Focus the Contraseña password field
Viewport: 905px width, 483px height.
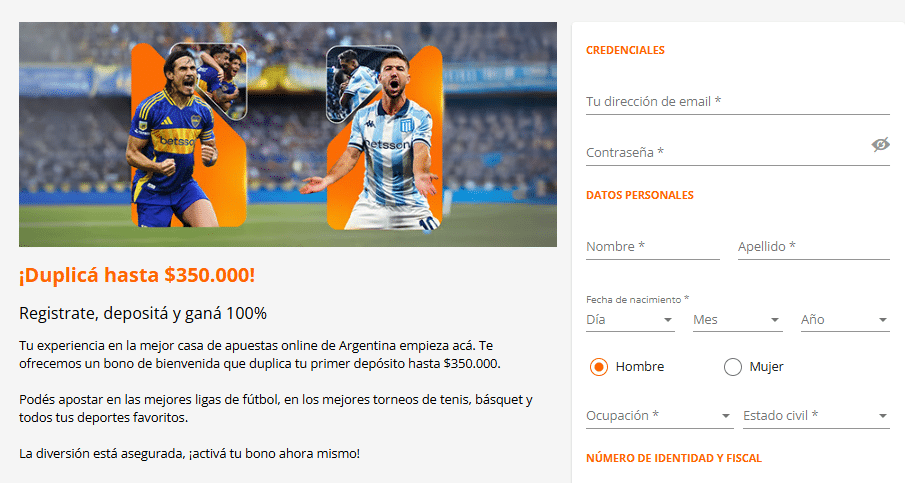point(726,152)
